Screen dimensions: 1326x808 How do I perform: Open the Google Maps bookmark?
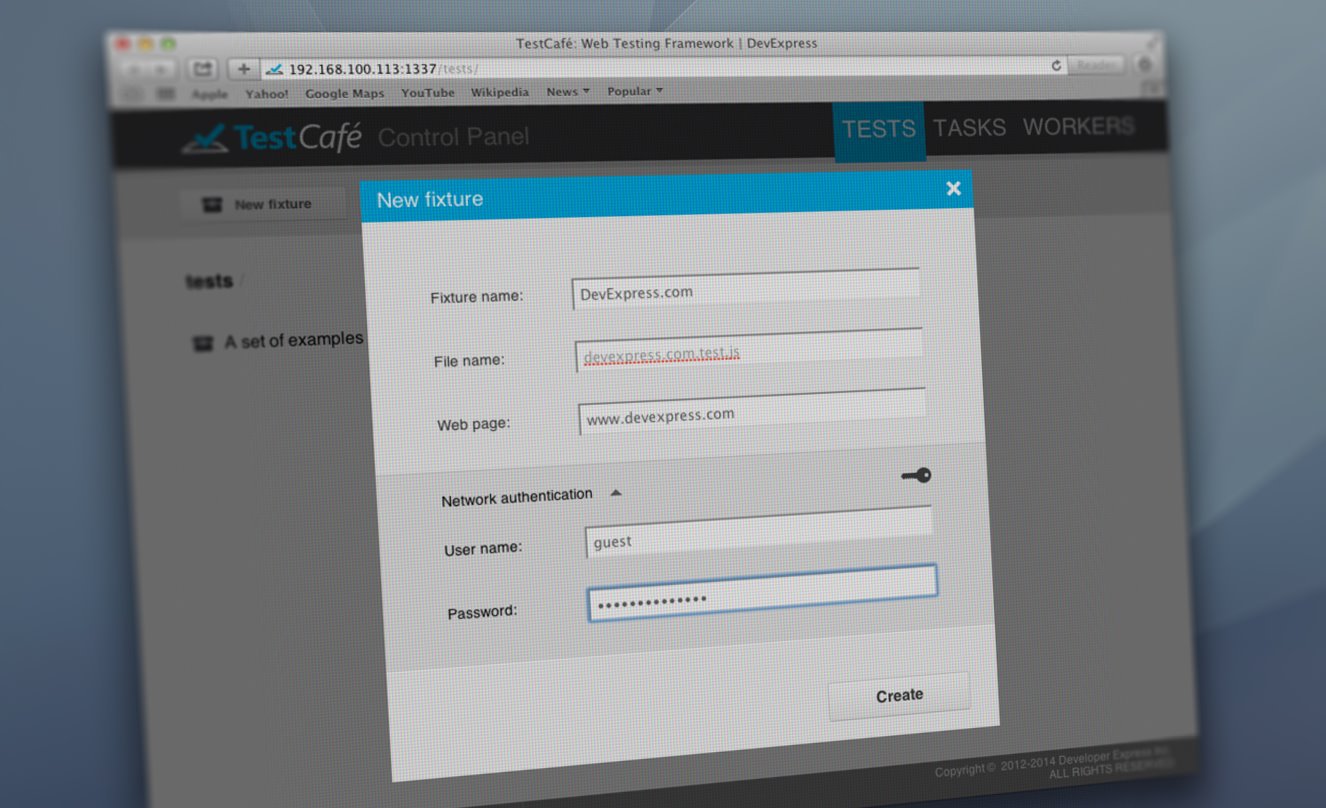tap(345, 93)
